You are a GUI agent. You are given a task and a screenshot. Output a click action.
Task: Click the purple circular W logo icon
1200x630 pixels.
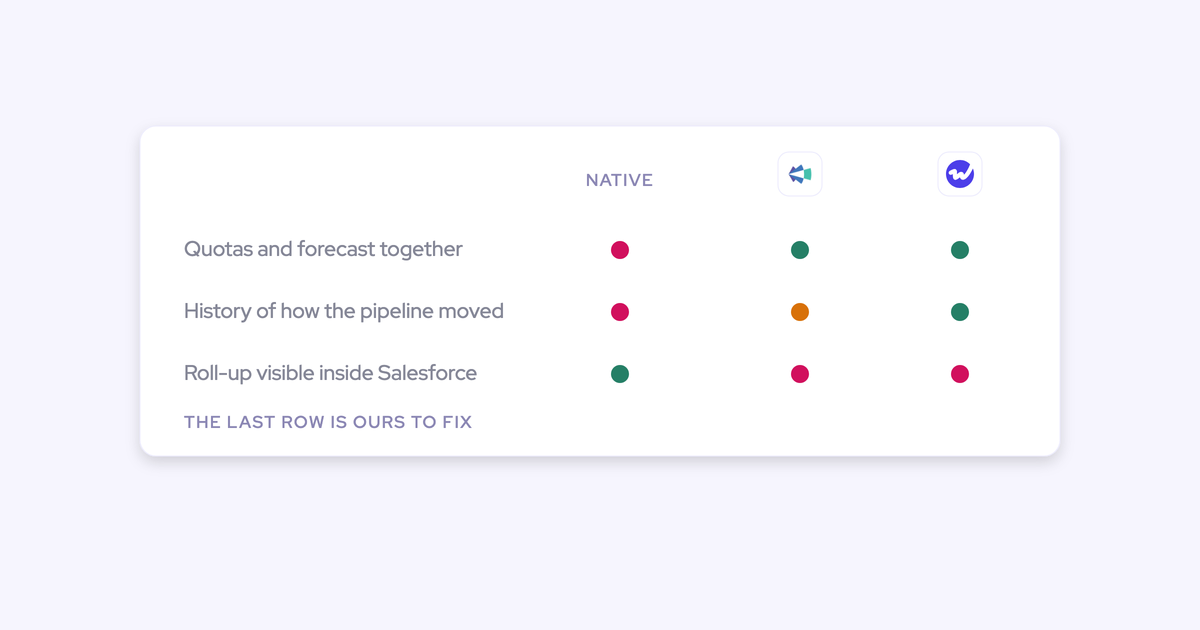960,174
